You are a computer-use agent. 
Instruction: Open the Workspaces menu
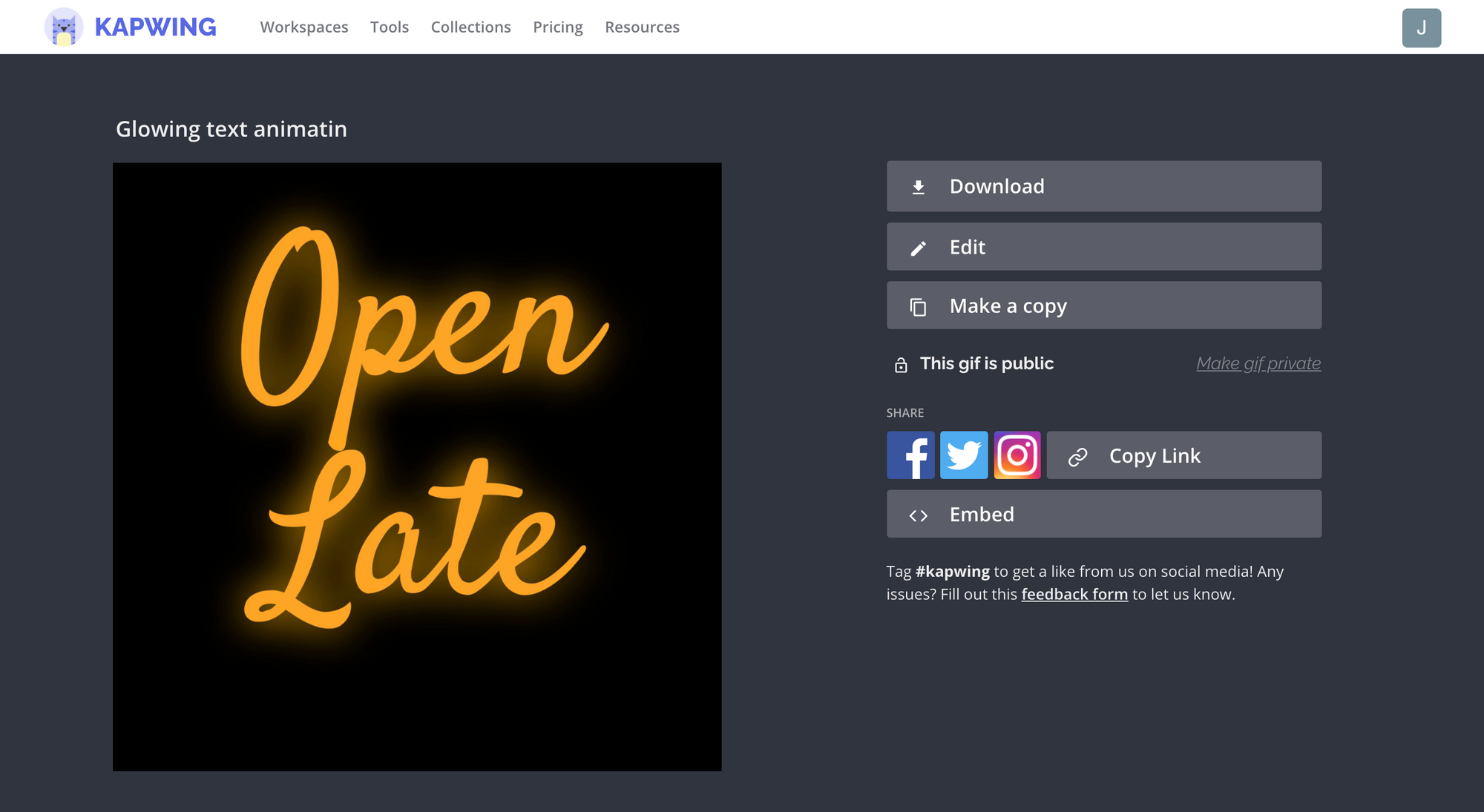click(304, 27)
